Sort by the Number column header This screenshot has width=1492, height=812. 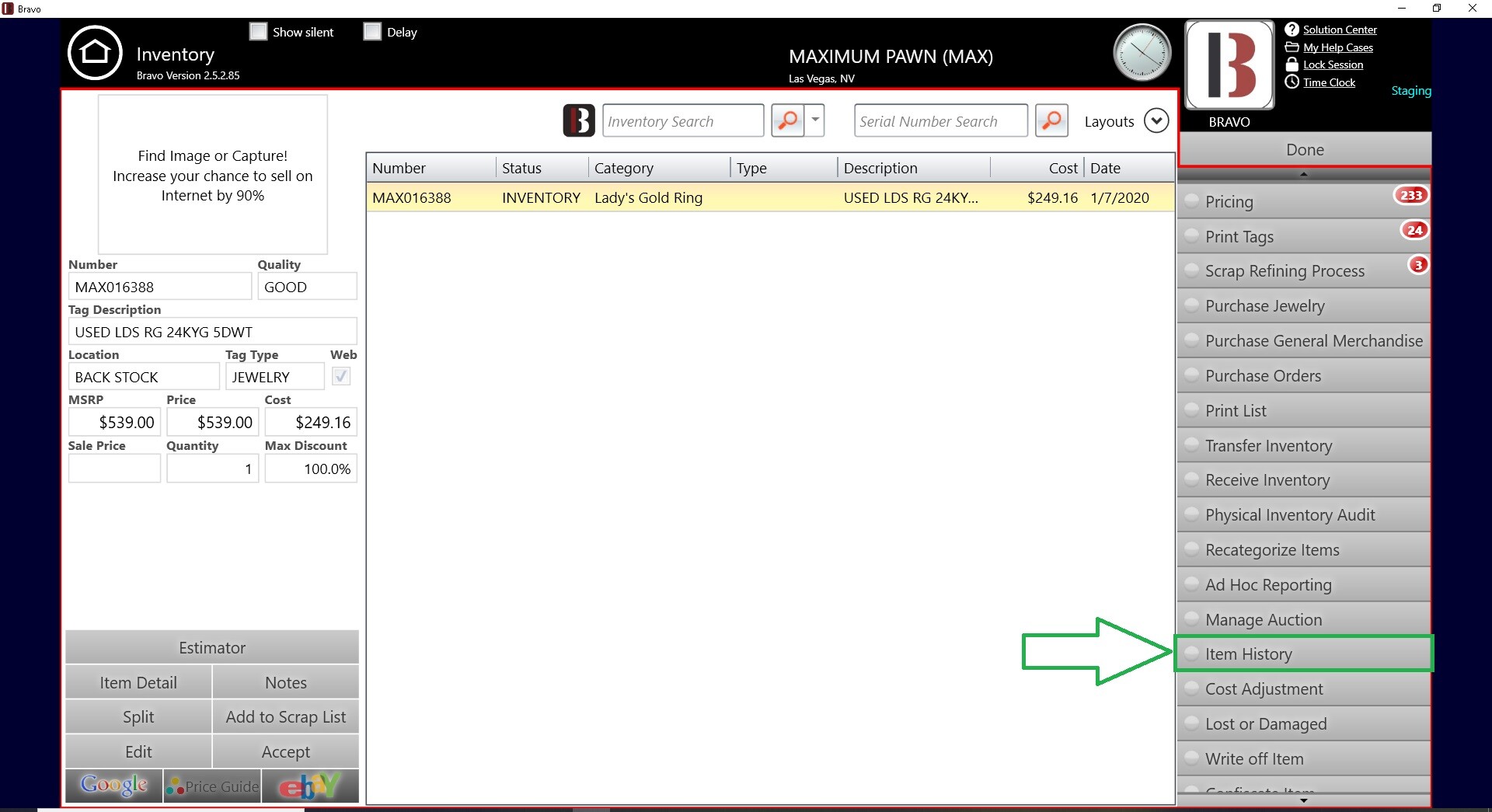pos(431,168)
